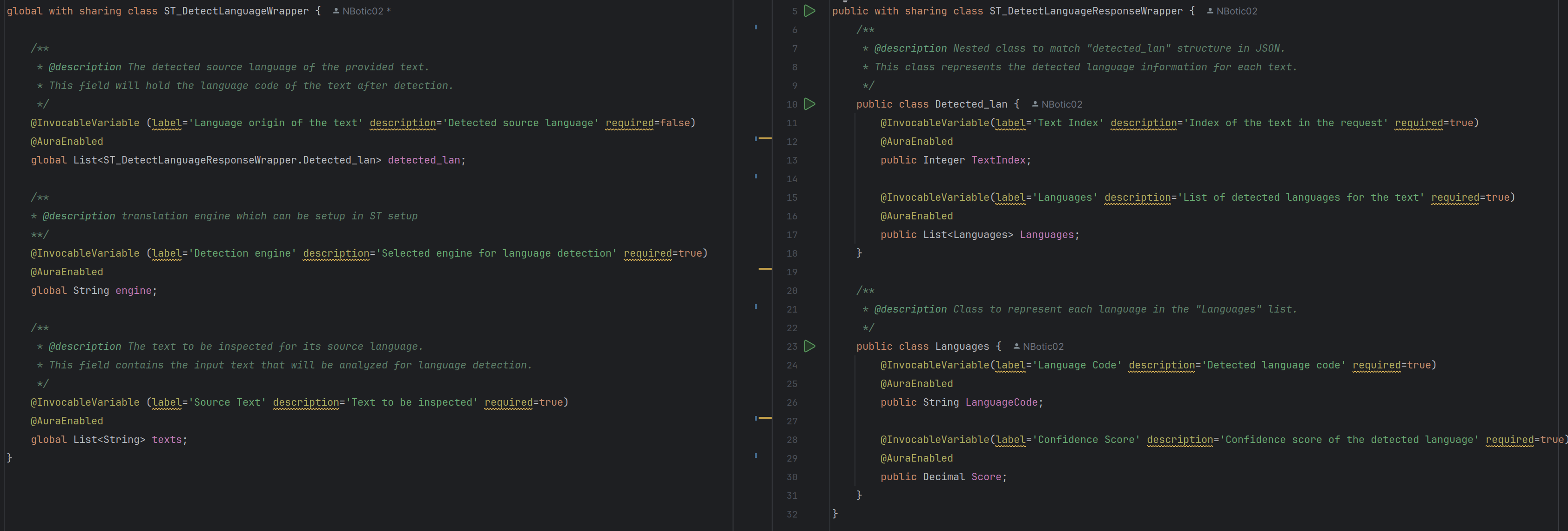The height and width of the screenshot is (531, 1568).
Task: Open author hint NBotic02 after Detected_lan class
Action: point(1057,104)
